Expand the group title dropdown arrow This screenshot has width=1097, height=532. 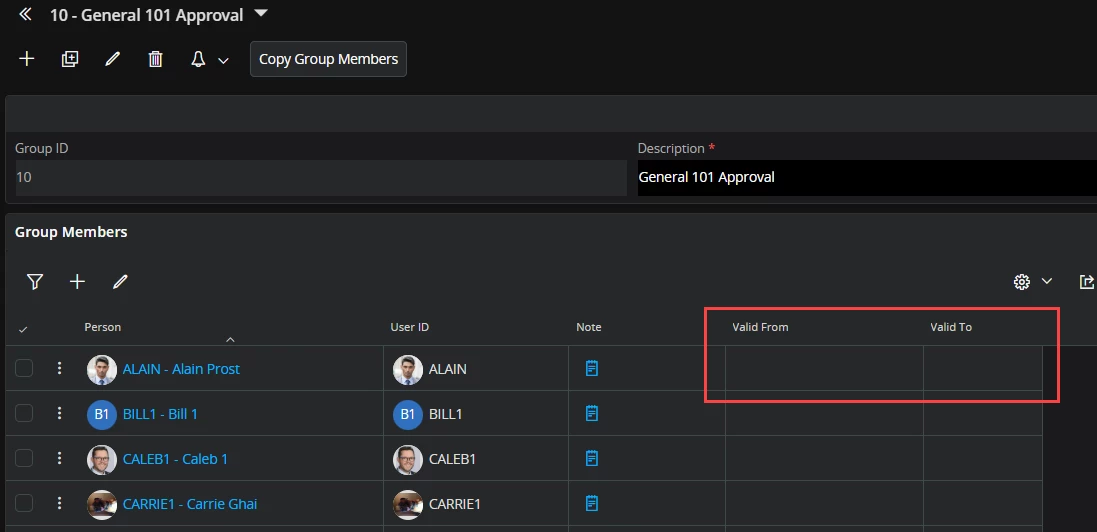tap(261, 14)
